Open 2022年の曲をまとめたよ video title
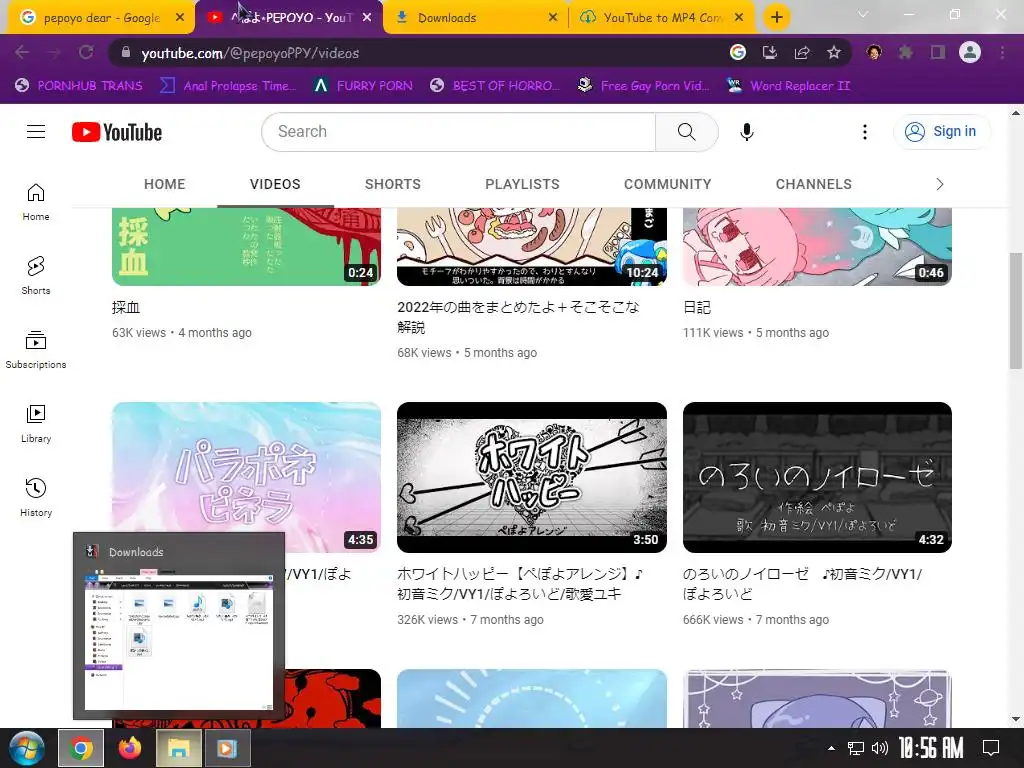This screenshot has height=768, width=1024. [519, 317]
